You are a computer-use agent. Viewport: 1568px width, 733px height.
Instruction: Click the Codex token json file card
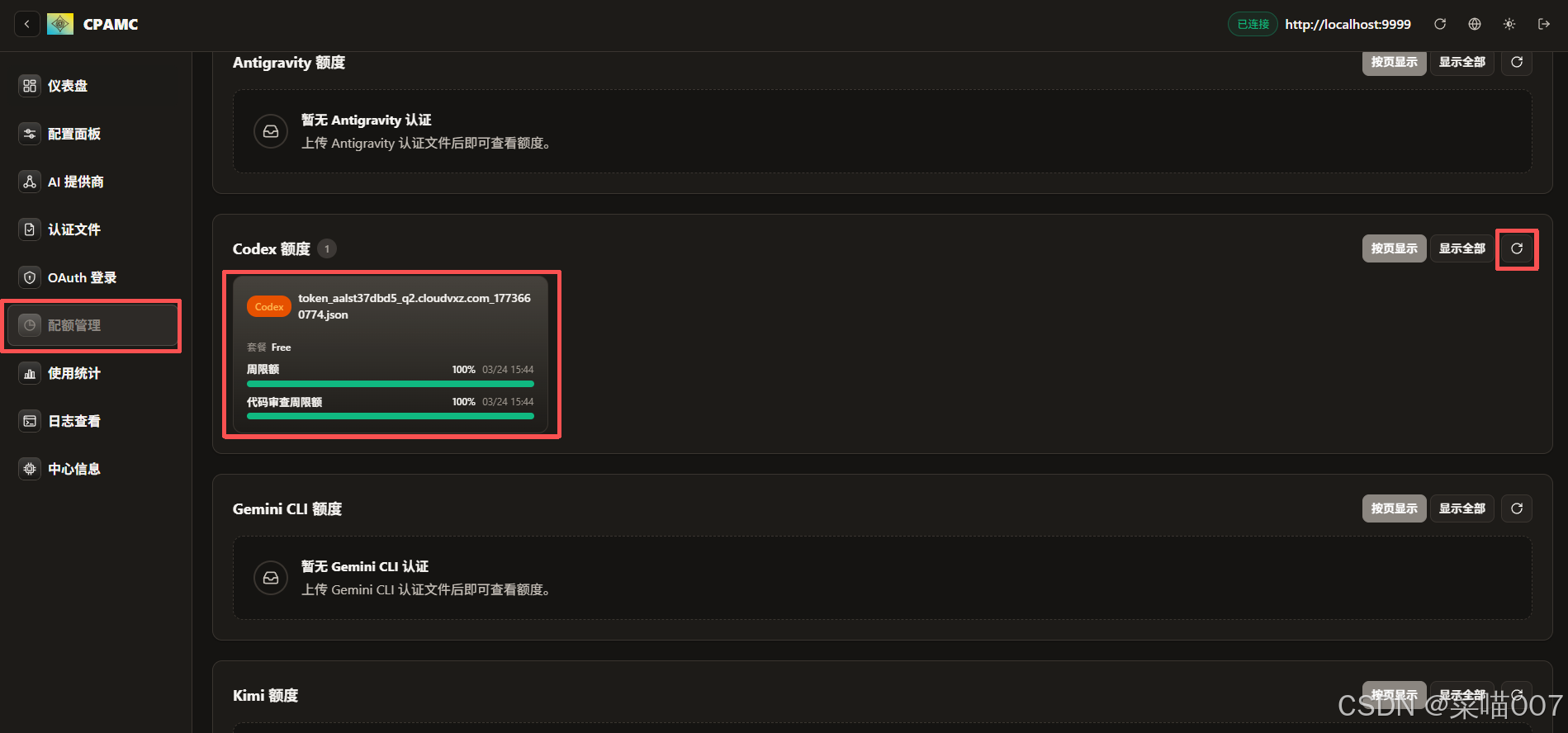pos(390,354)
